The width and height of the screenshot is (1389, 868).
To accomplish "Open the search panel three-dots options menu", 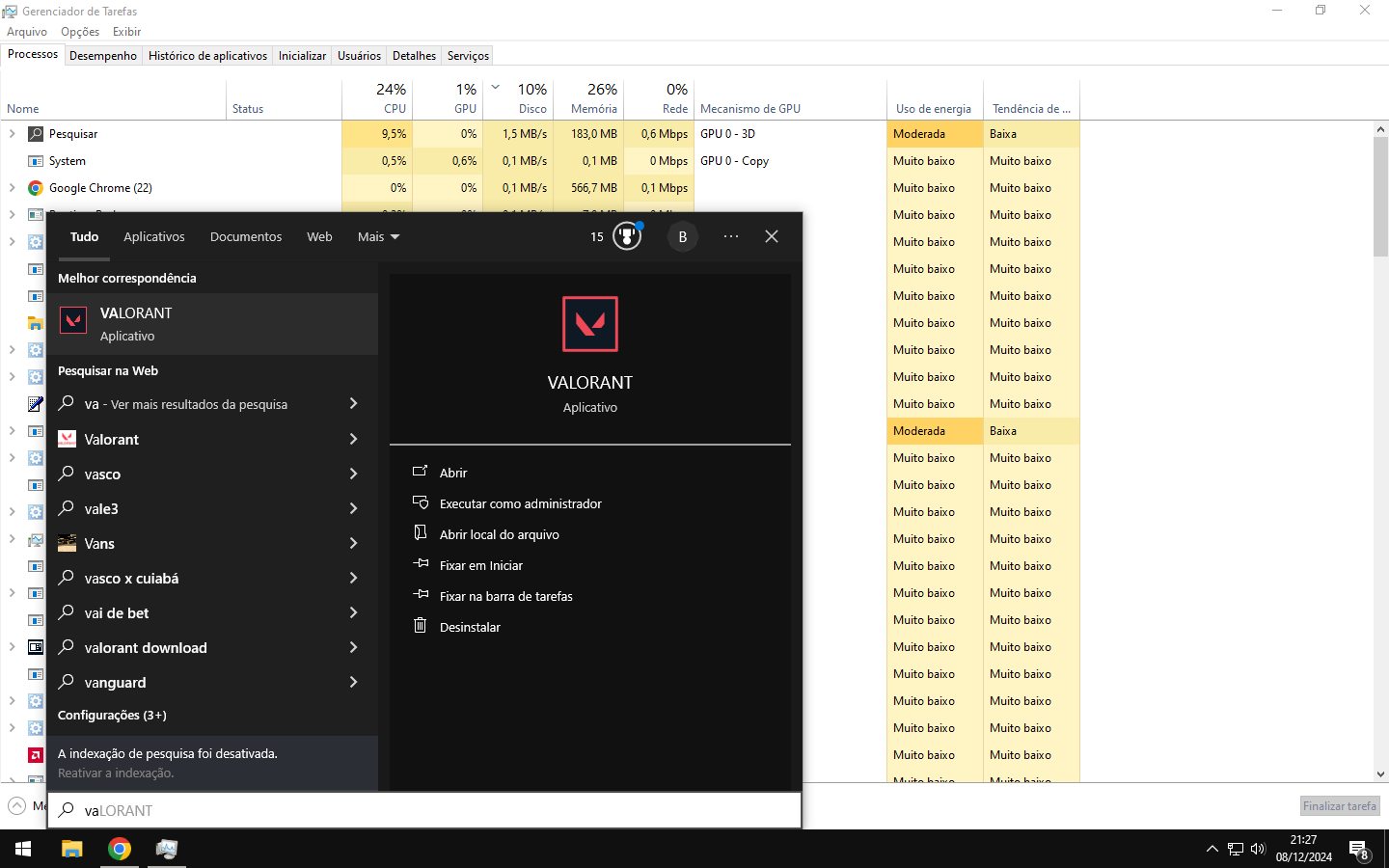I will coord(731,236).
